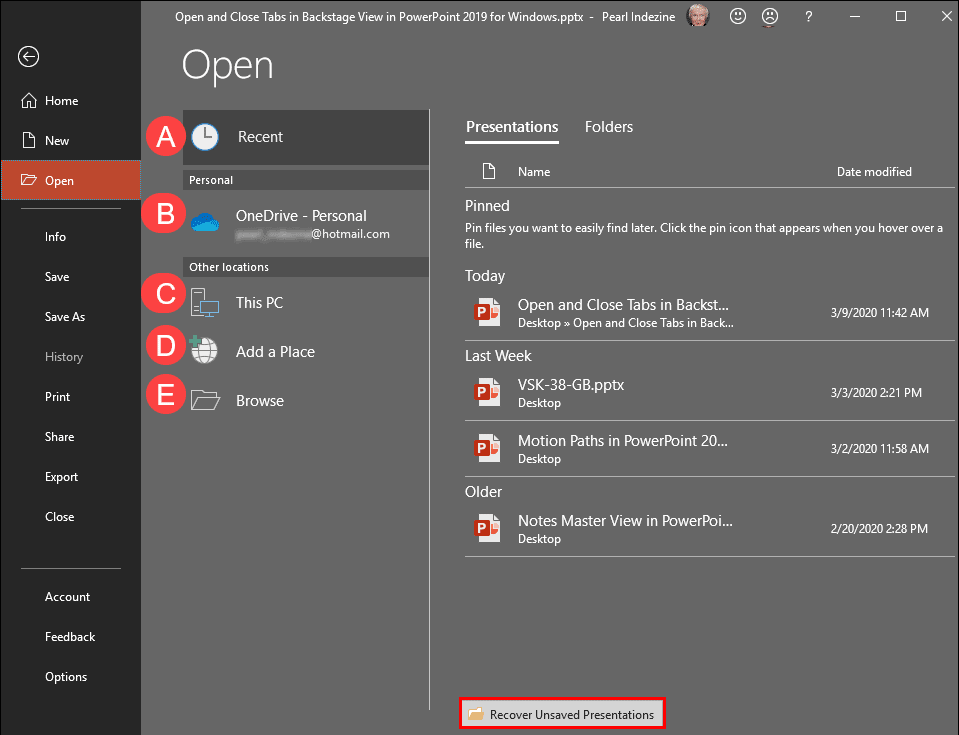Click the Help question mark icon
959x735 pixels.
tap(808, 16)
